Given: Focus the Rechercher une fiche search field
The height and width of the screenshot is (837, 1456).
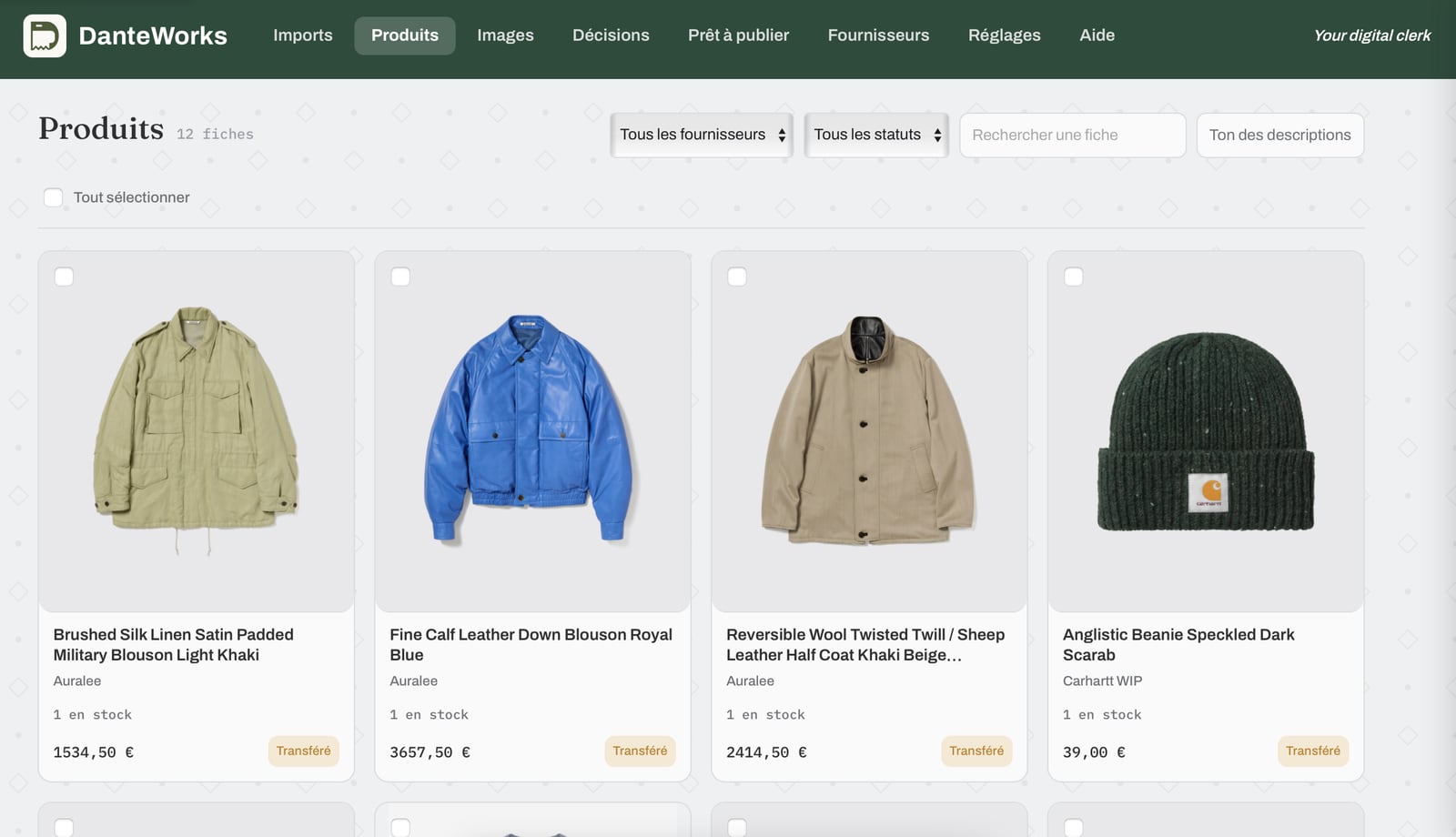Looking at the screenshot, I should tap(1073, 135).
